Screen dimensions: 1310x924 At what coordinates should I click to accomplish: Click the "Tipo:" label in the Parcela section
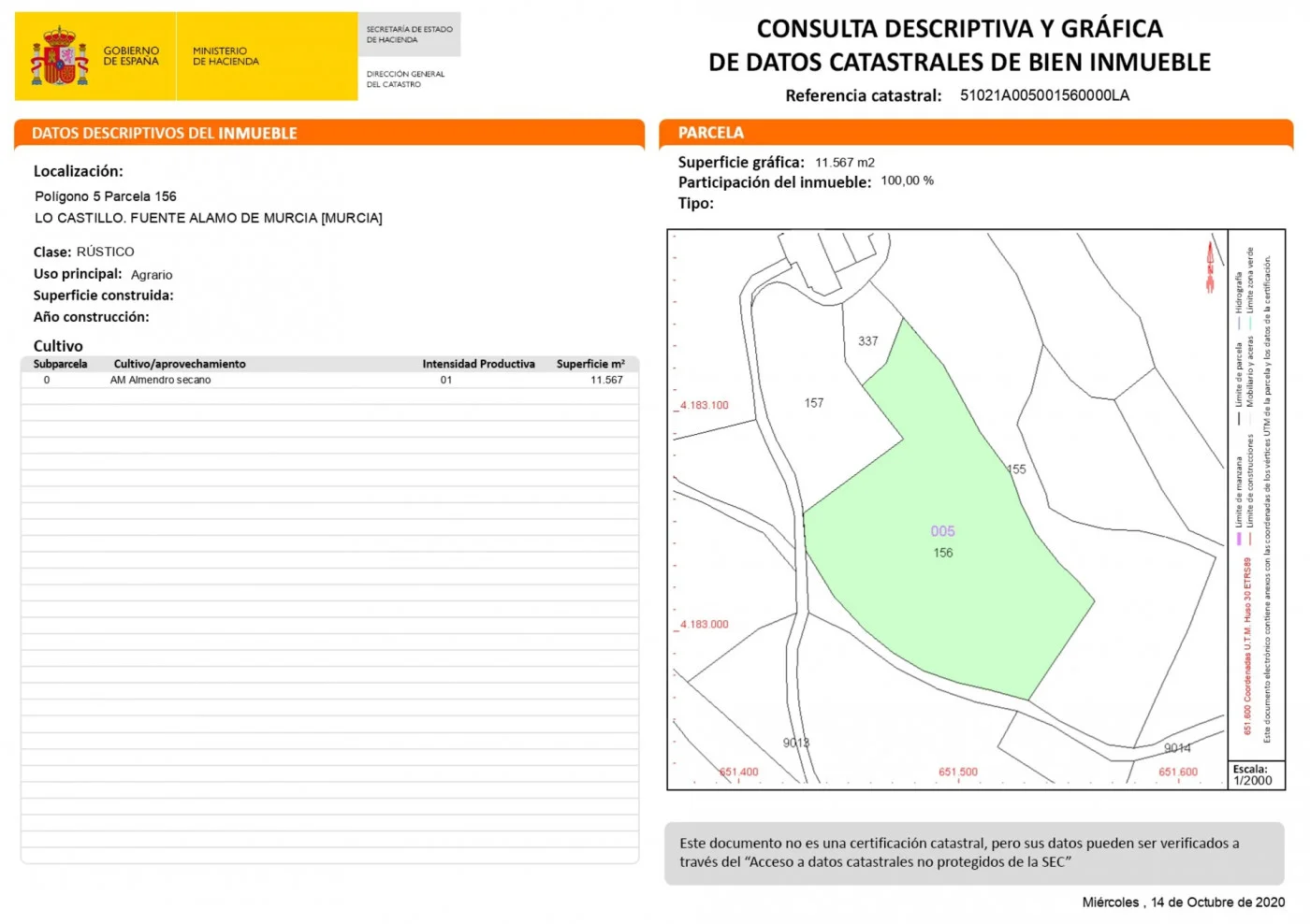tap(696, 203)
